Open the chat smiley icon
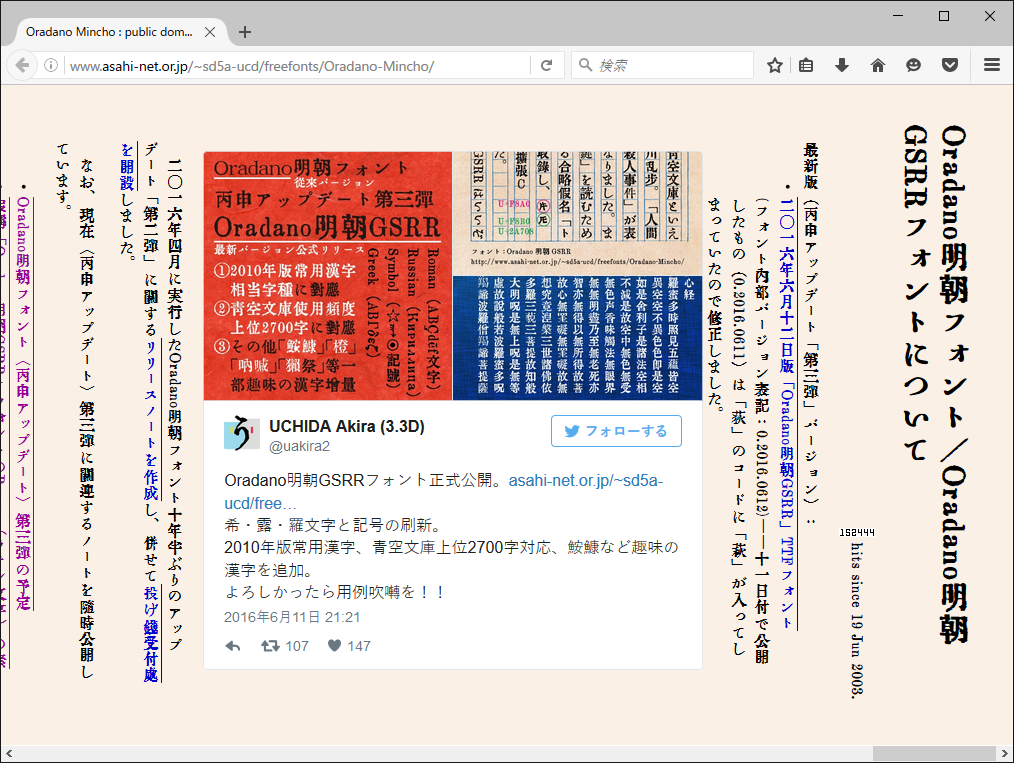Viewport: 1014px width, 763px height. coord(913,65)
